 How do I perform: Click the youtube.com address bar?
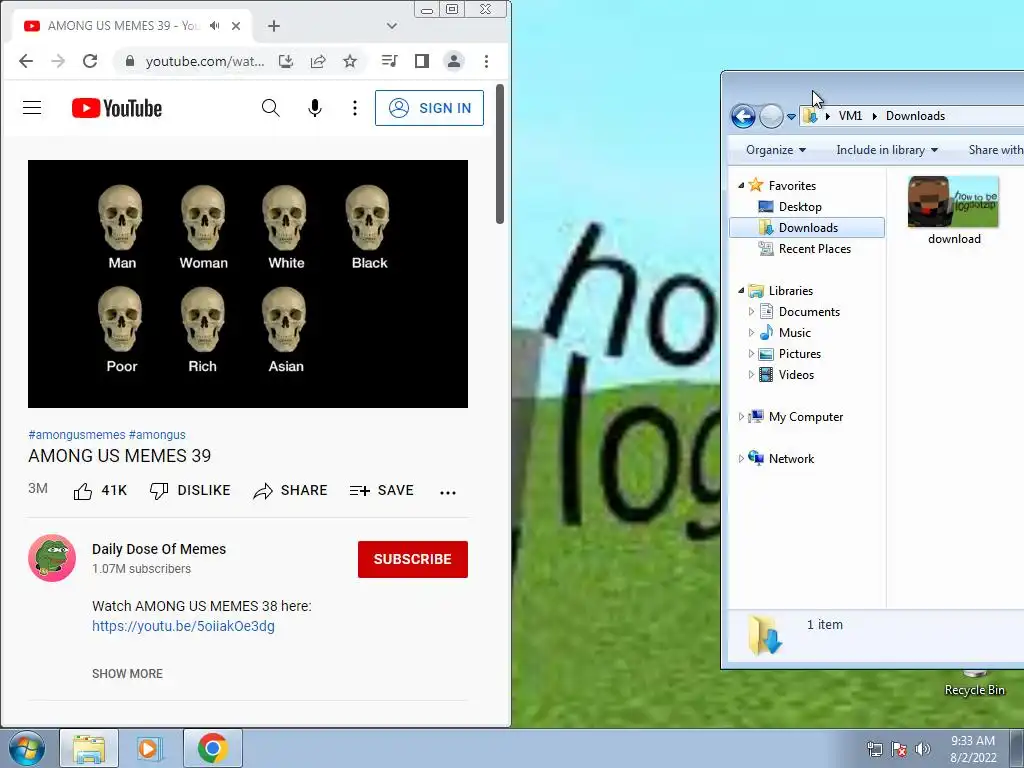[x=204, y=61]
